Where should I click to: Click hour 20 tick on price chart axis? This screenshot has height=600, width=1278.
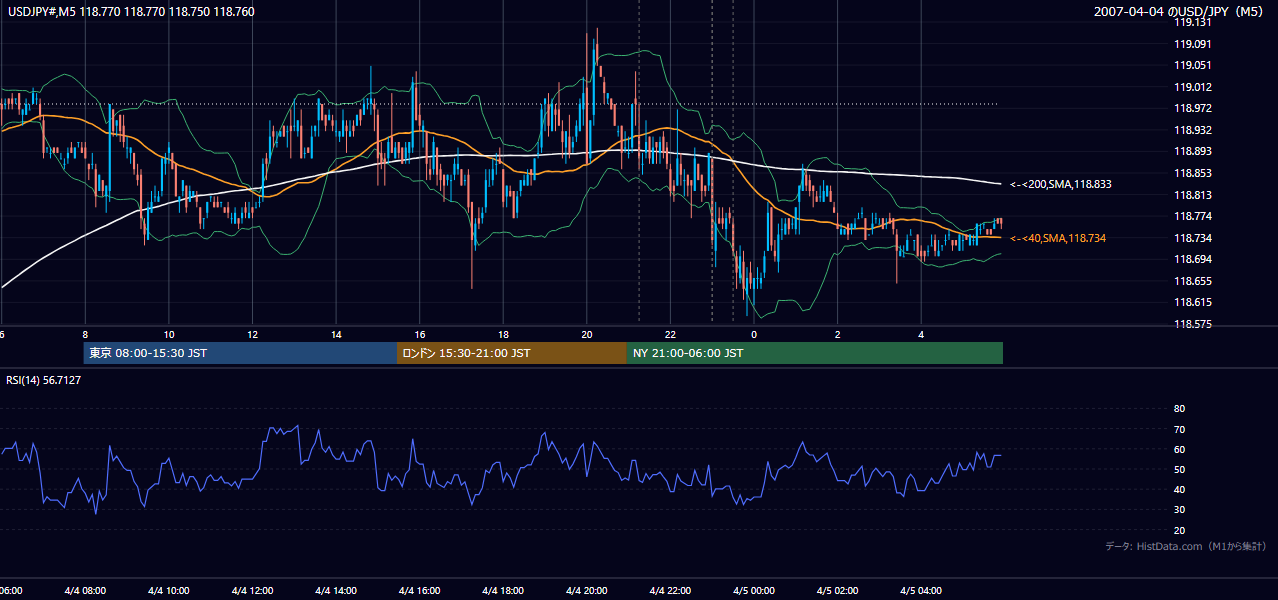(587, 335)
